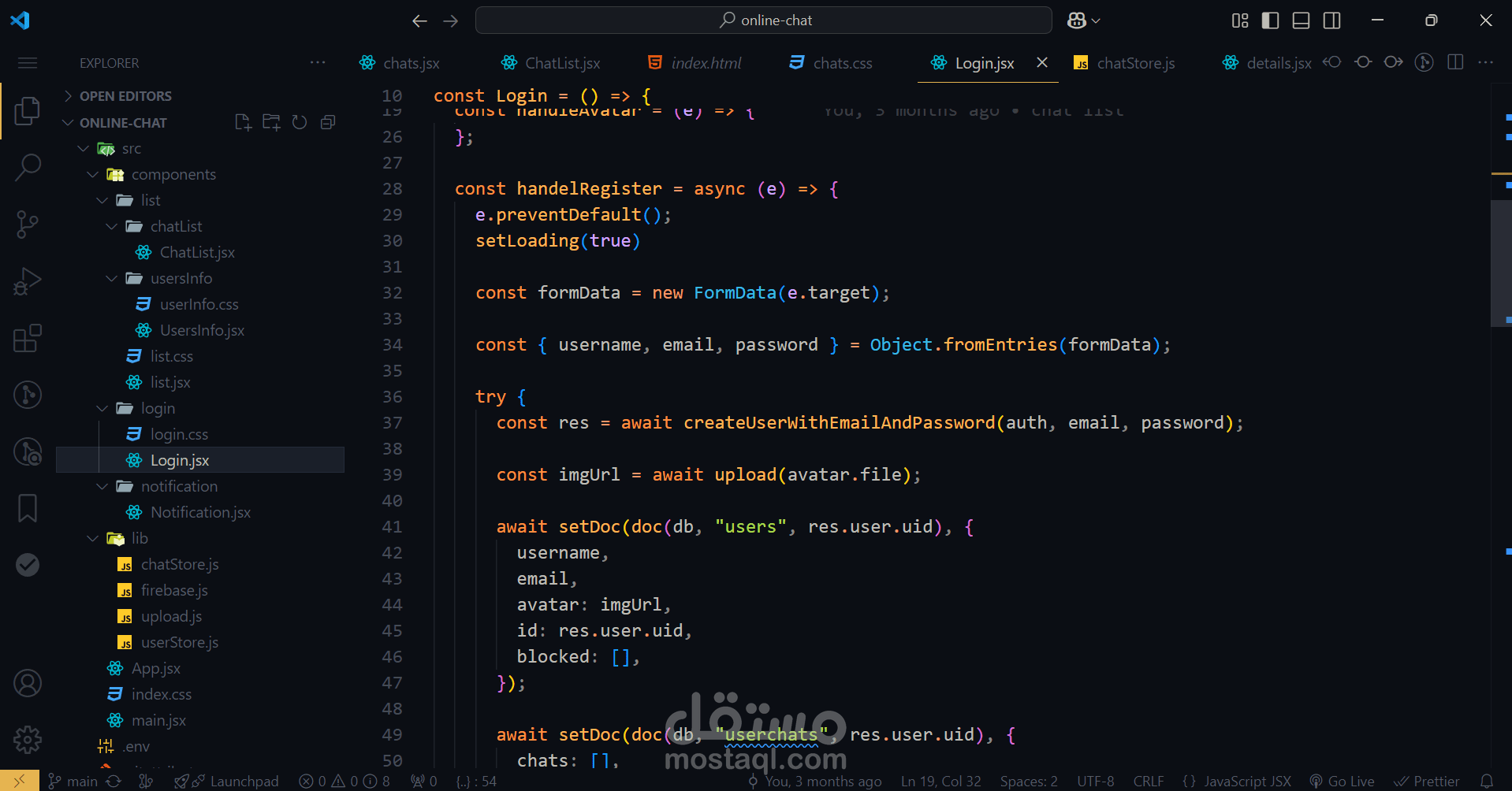Open the Extensions view
1512x791 pixels.
tap(28, 338)
